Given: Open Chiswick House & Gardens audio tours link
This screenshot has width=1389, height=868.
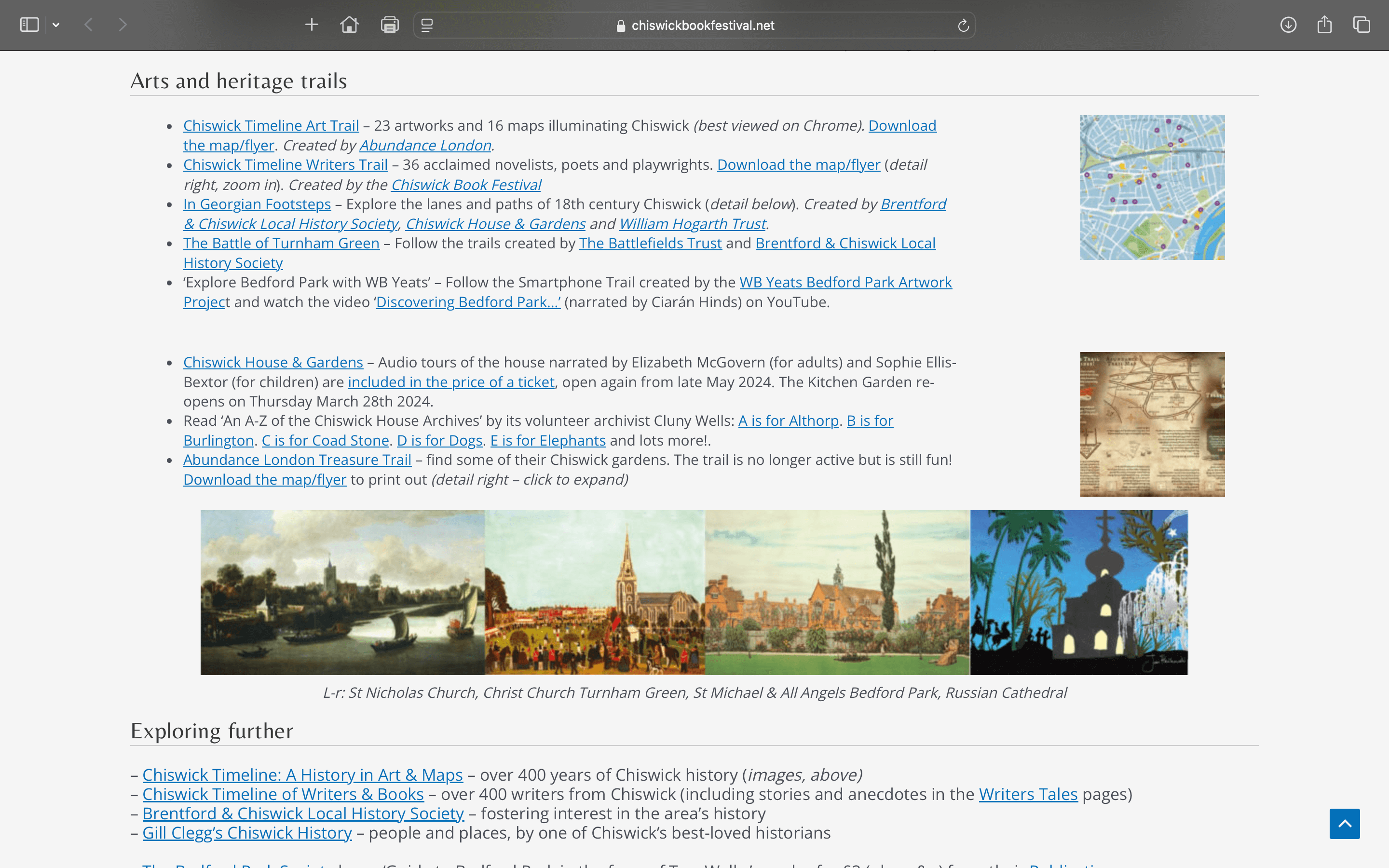Looking at the screenshot, I should [273, 363].
